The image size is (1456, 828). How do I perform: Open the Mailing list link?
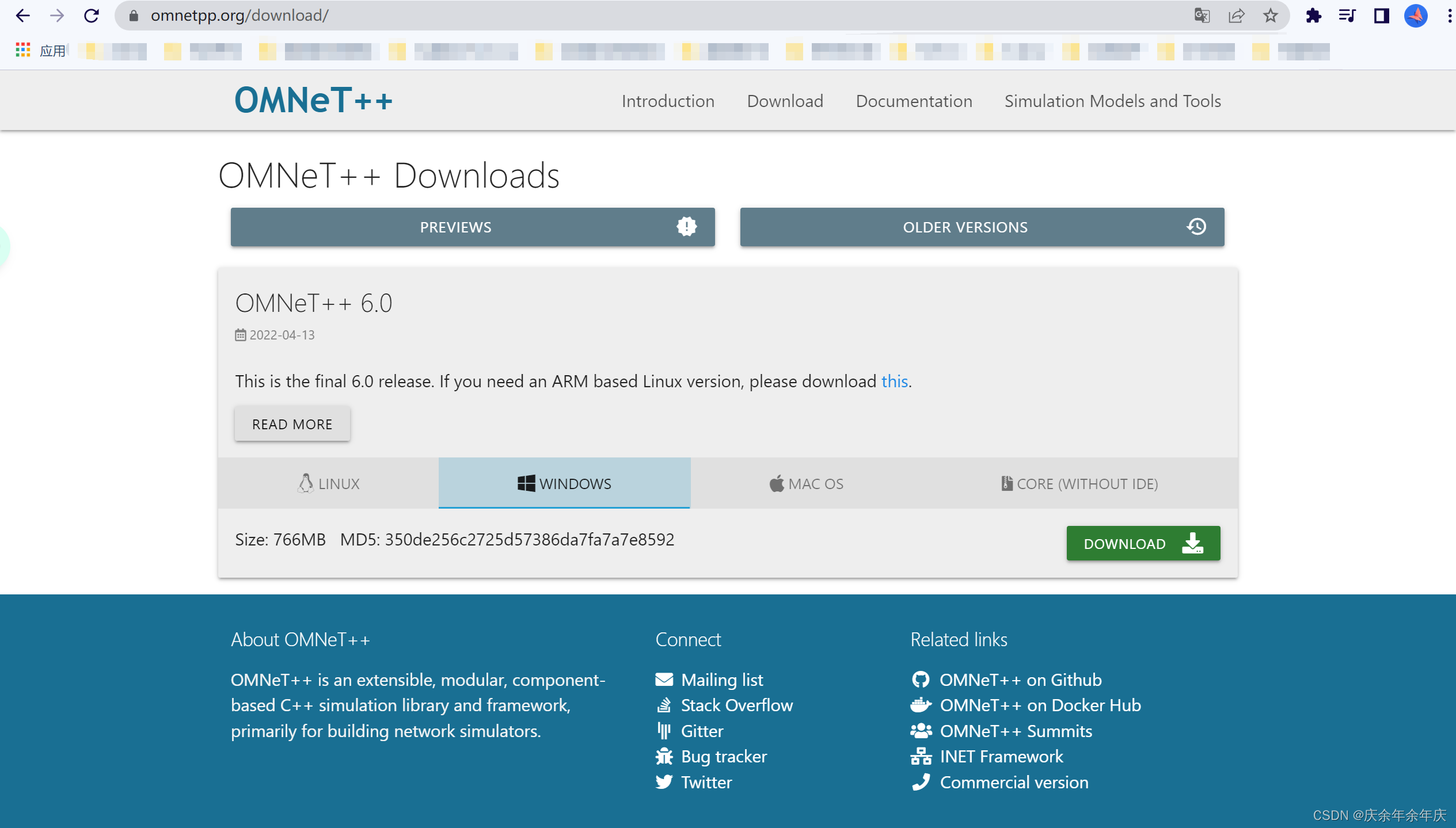pos(722,680)
